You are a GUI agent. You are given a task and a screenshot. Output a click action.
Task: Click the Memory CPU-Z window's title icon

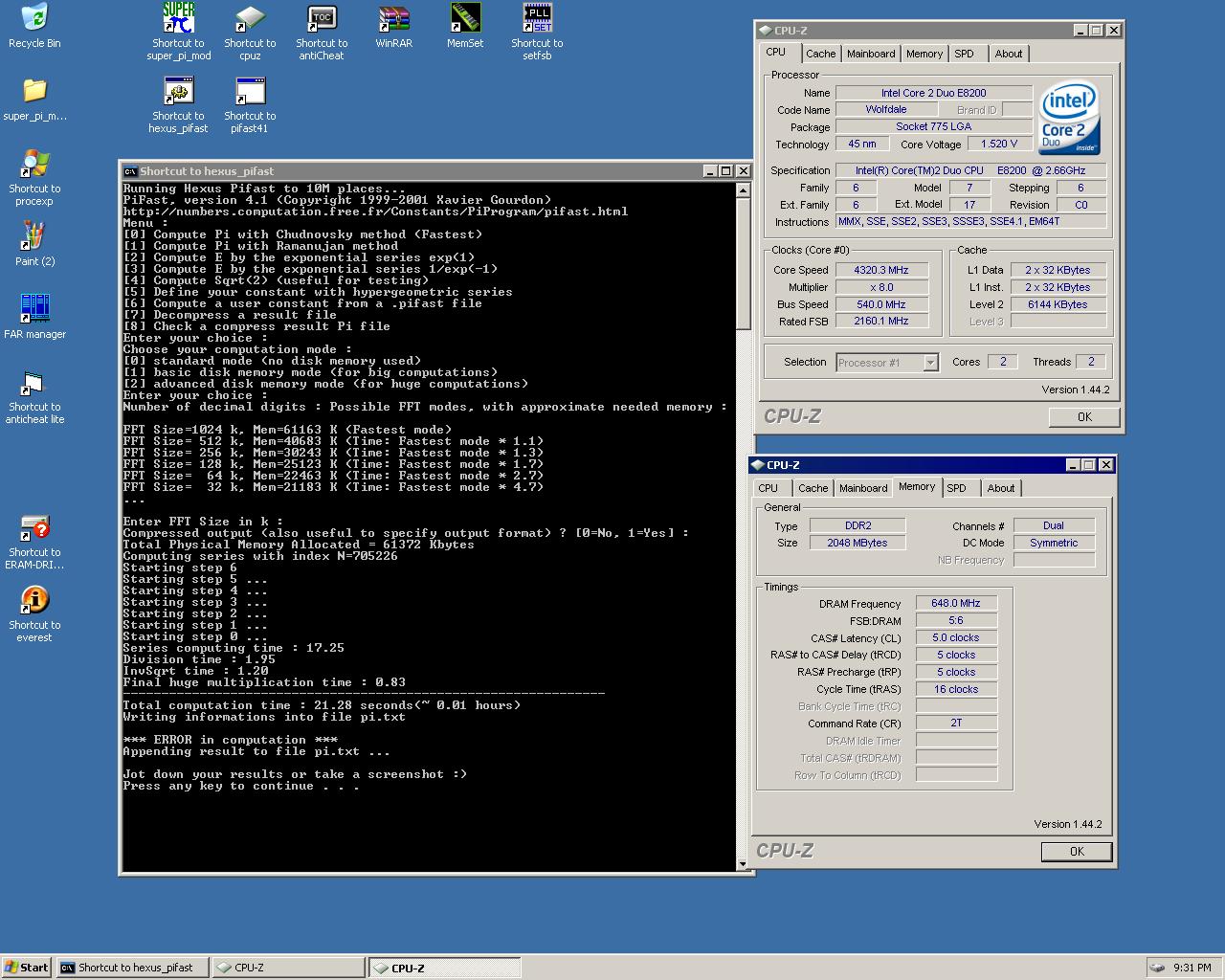pyautogui.click(x=758, y=465)
